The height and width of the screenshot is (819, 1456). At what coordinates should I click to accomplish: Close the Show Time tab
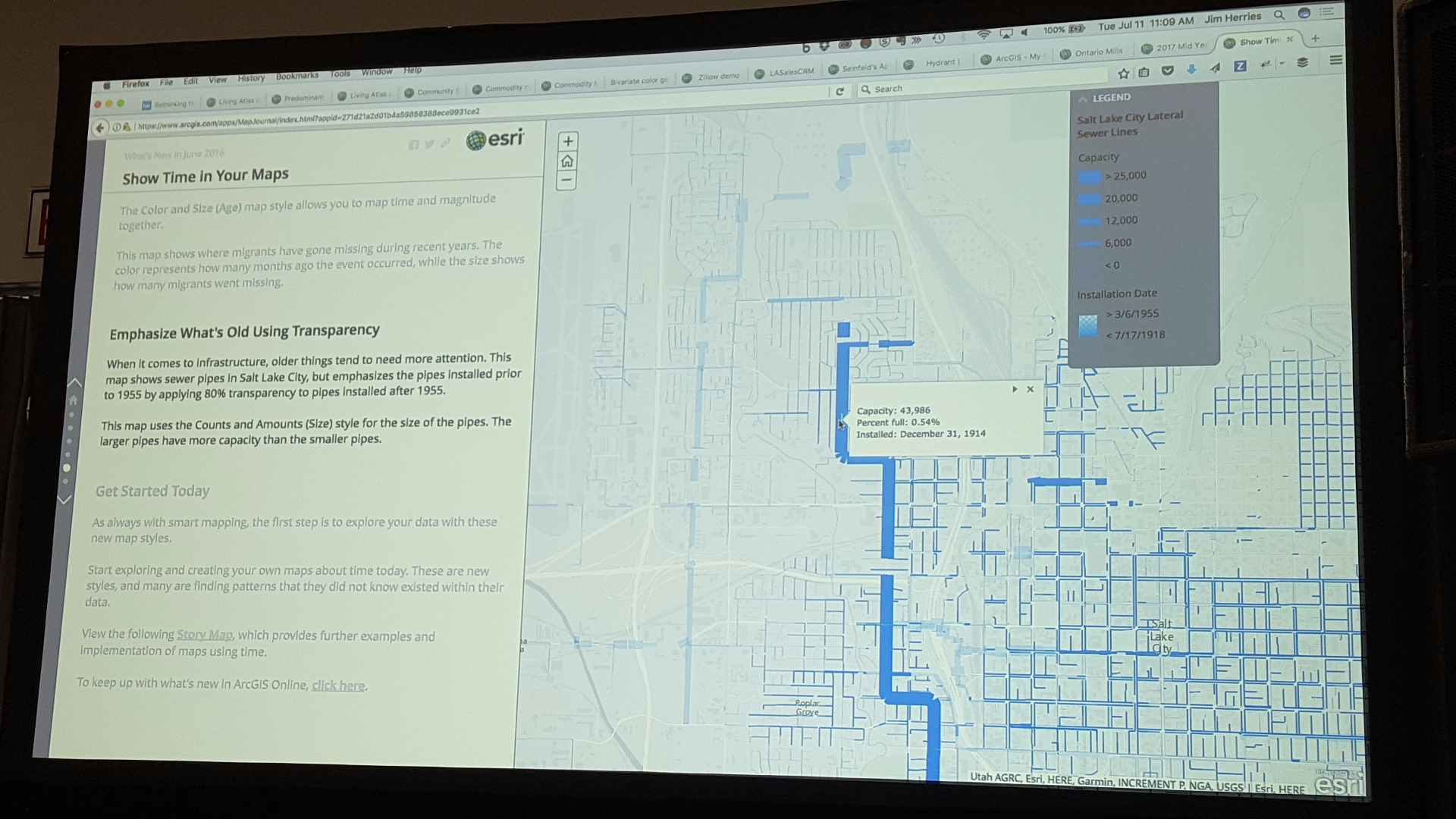tap(1290, 40)
